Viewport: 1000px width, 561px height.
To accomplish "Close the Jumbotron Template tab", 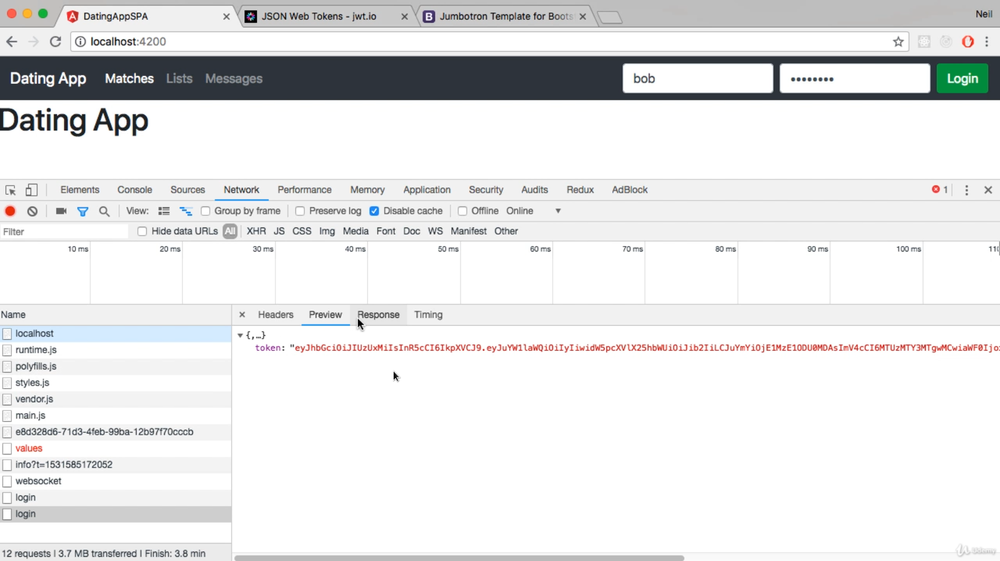I will [582, 17].
